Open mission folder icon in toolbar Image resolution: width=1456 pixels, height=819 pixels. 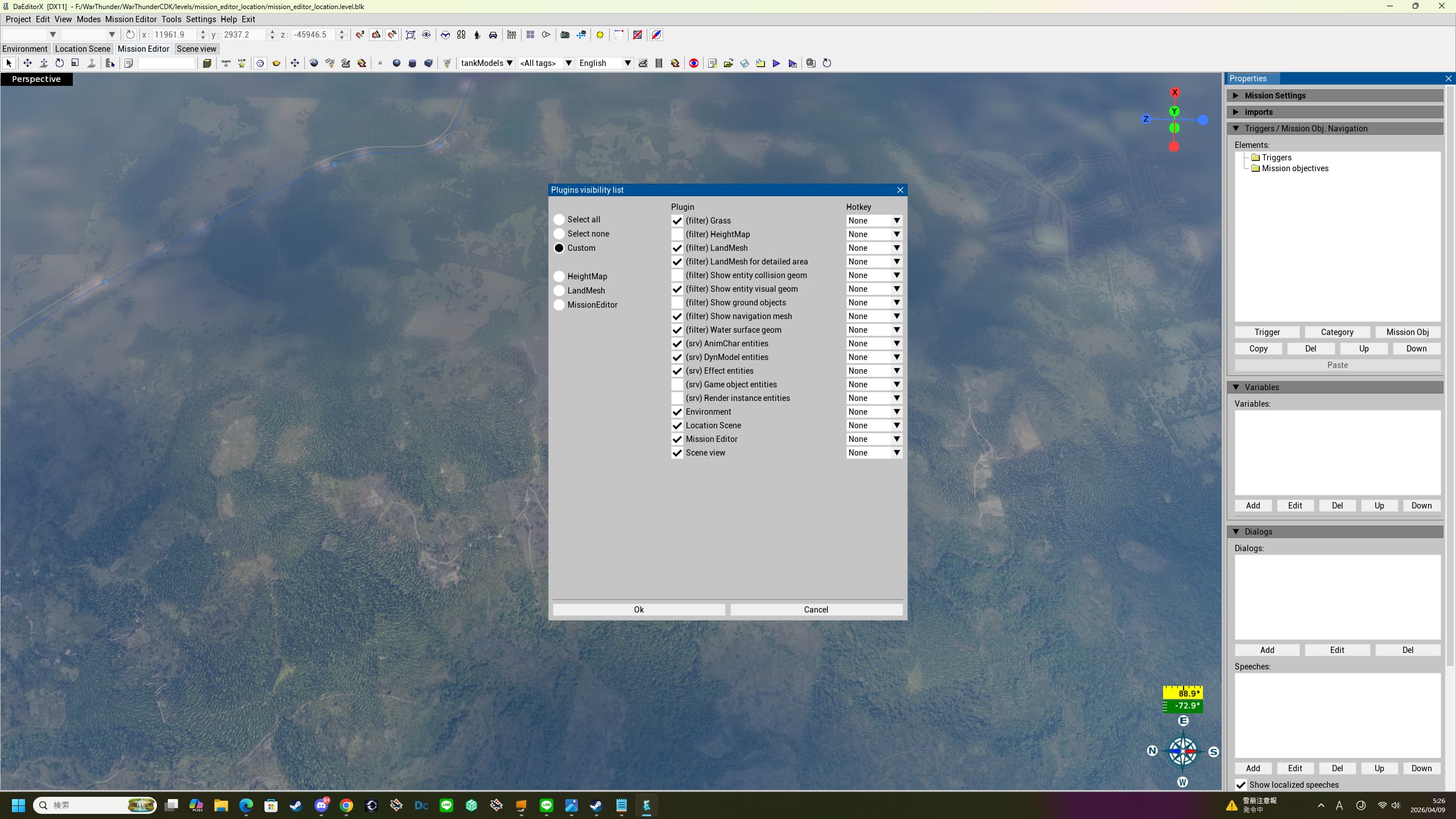(728, 63)
